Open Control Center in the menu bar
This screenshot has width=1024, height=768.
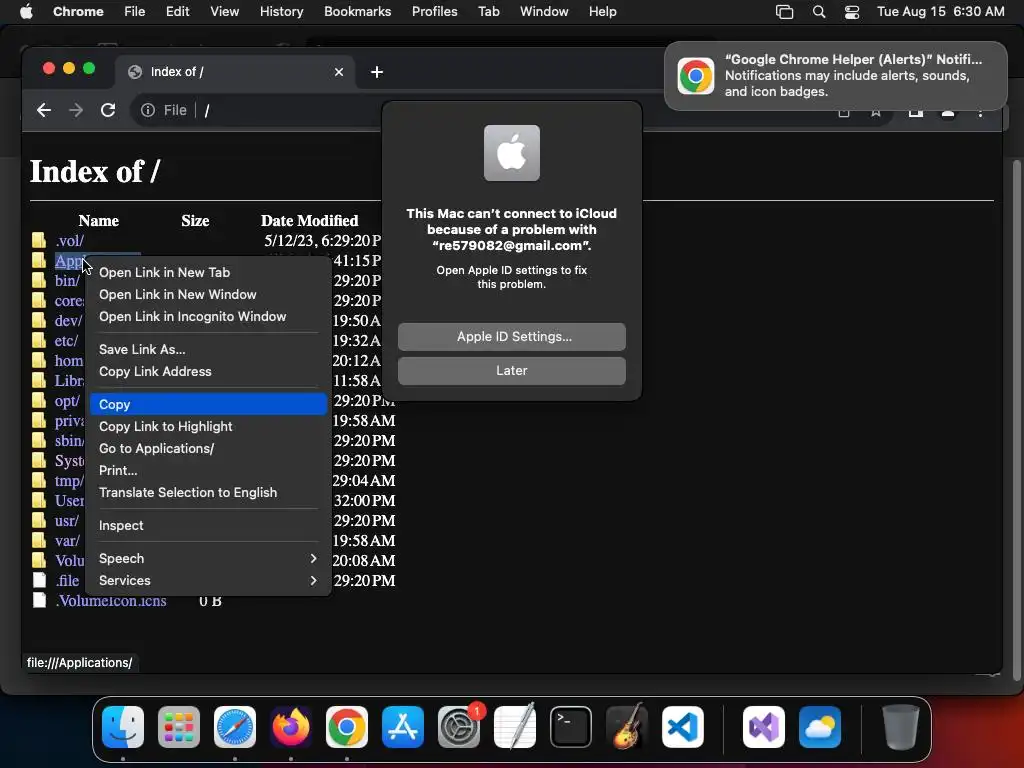[852, 12]
